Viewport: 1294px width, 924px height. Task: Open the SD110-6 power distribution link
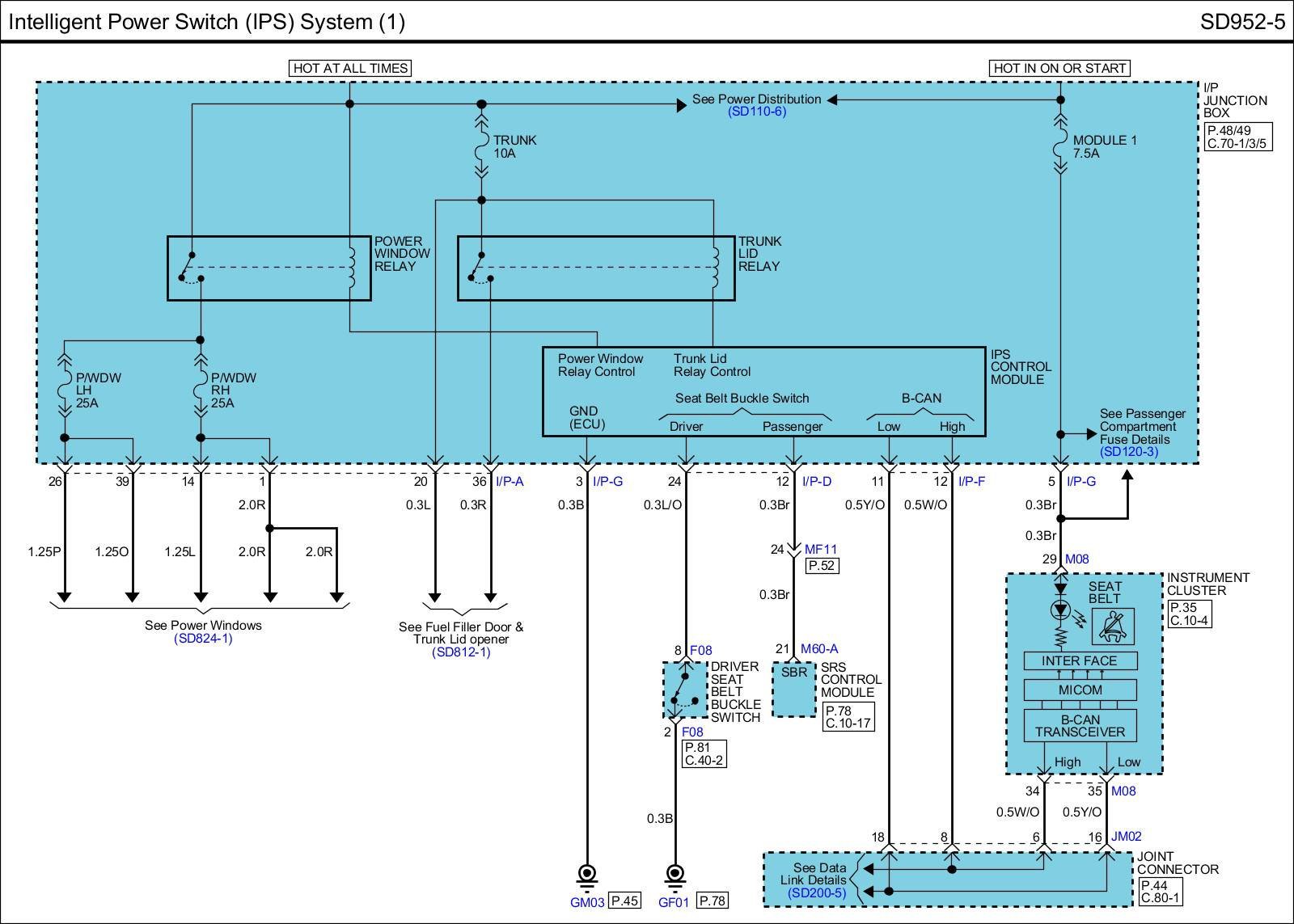pos(756,112)
